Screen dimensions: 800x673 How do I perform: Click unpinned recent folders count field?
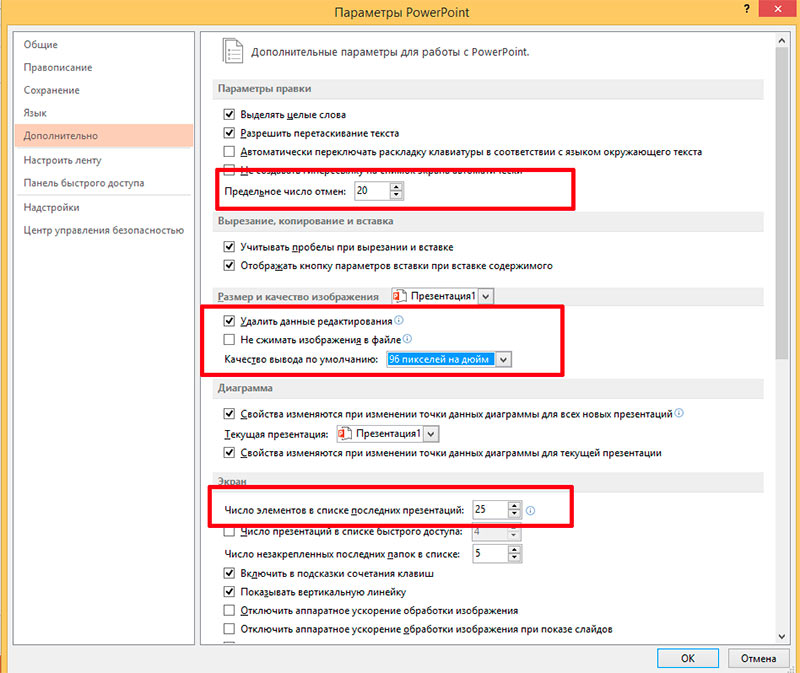490,553
